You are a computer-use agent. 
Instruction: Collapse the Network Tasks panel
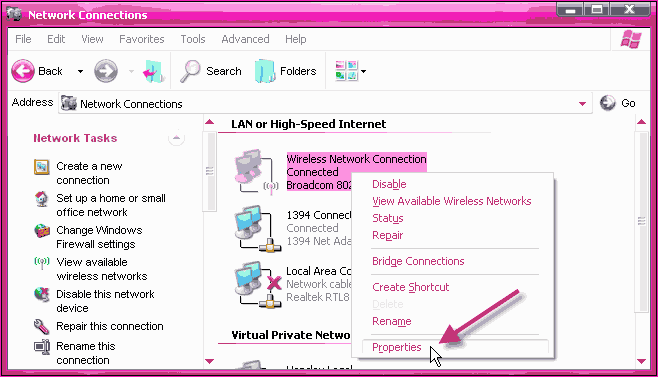pyautogui.click(x=176, y=138)
